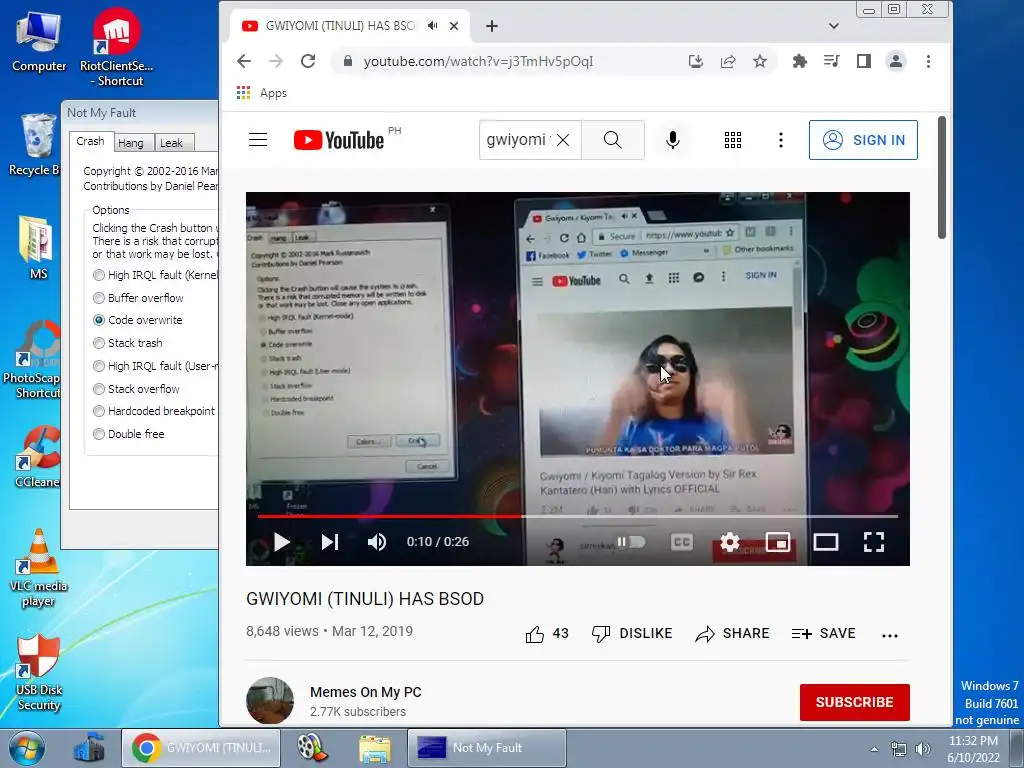The height and width of the screenshot is (768, 1024).
Task: Open the Chrome extensions puzzle icon
Action: coord(799,61)
